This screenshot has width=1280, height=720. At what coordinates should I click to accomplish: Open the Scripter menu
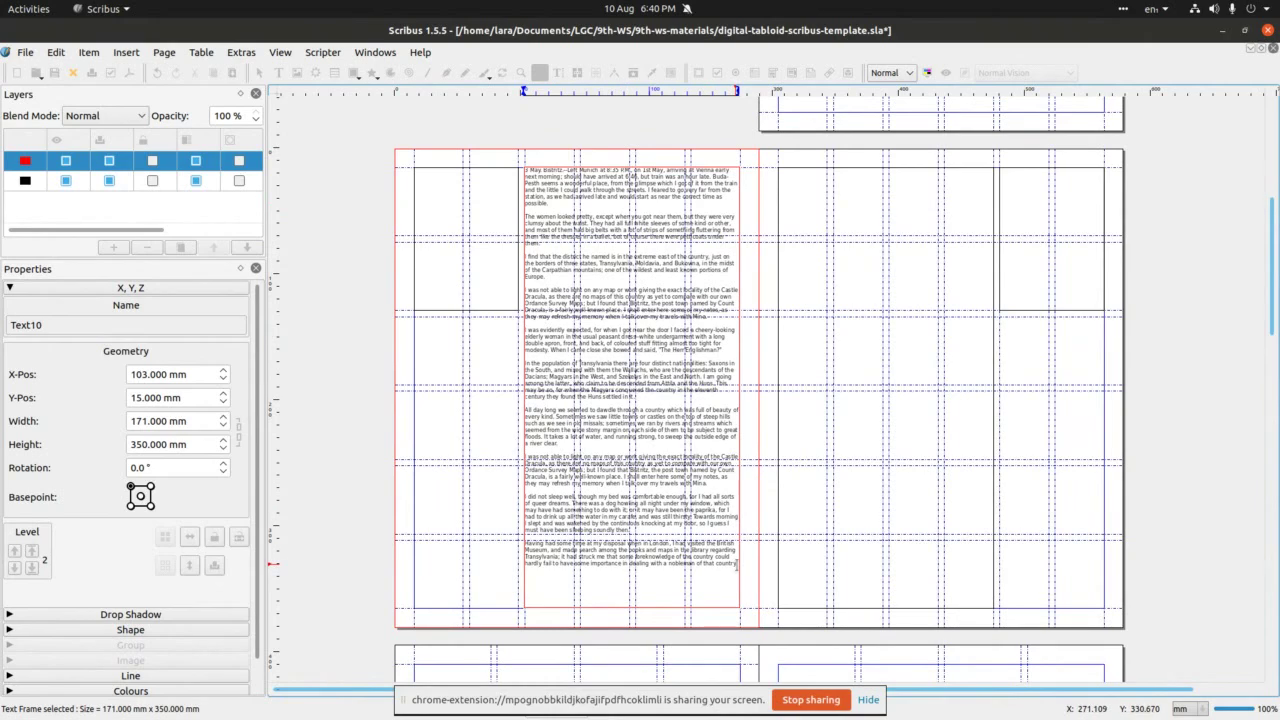coord(323,52)
